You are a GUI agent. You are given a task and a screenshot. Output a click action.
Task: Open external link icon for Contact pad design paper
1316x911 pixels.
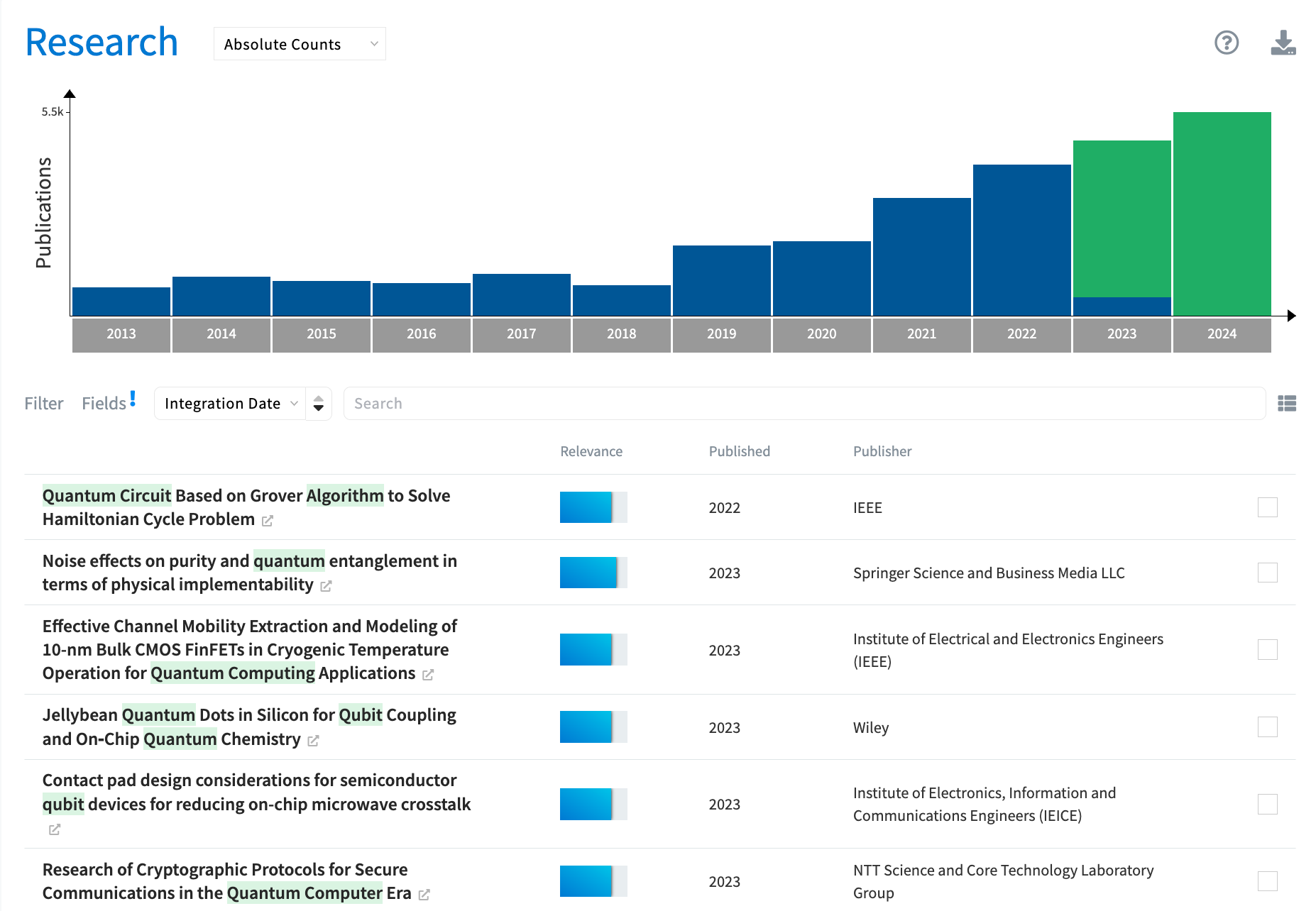55,829
